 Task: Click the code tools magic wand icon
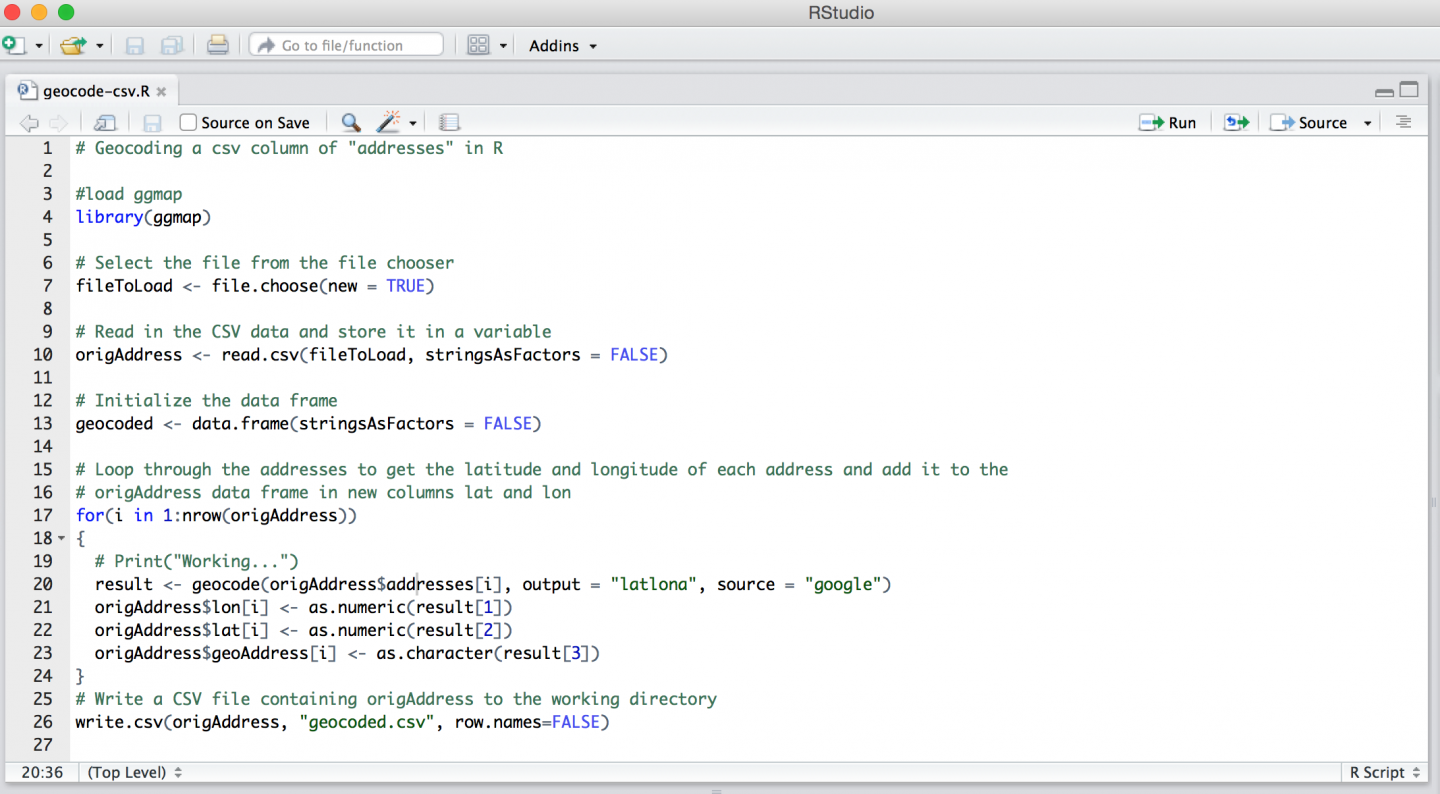click(x=390, y=121)
